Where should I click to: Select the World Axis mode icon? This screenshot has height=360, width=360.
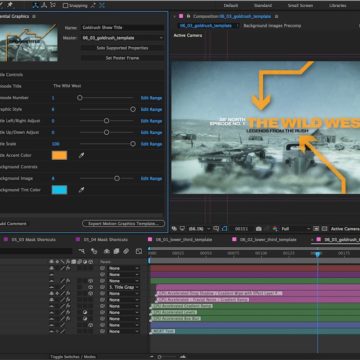pos(44,5)
